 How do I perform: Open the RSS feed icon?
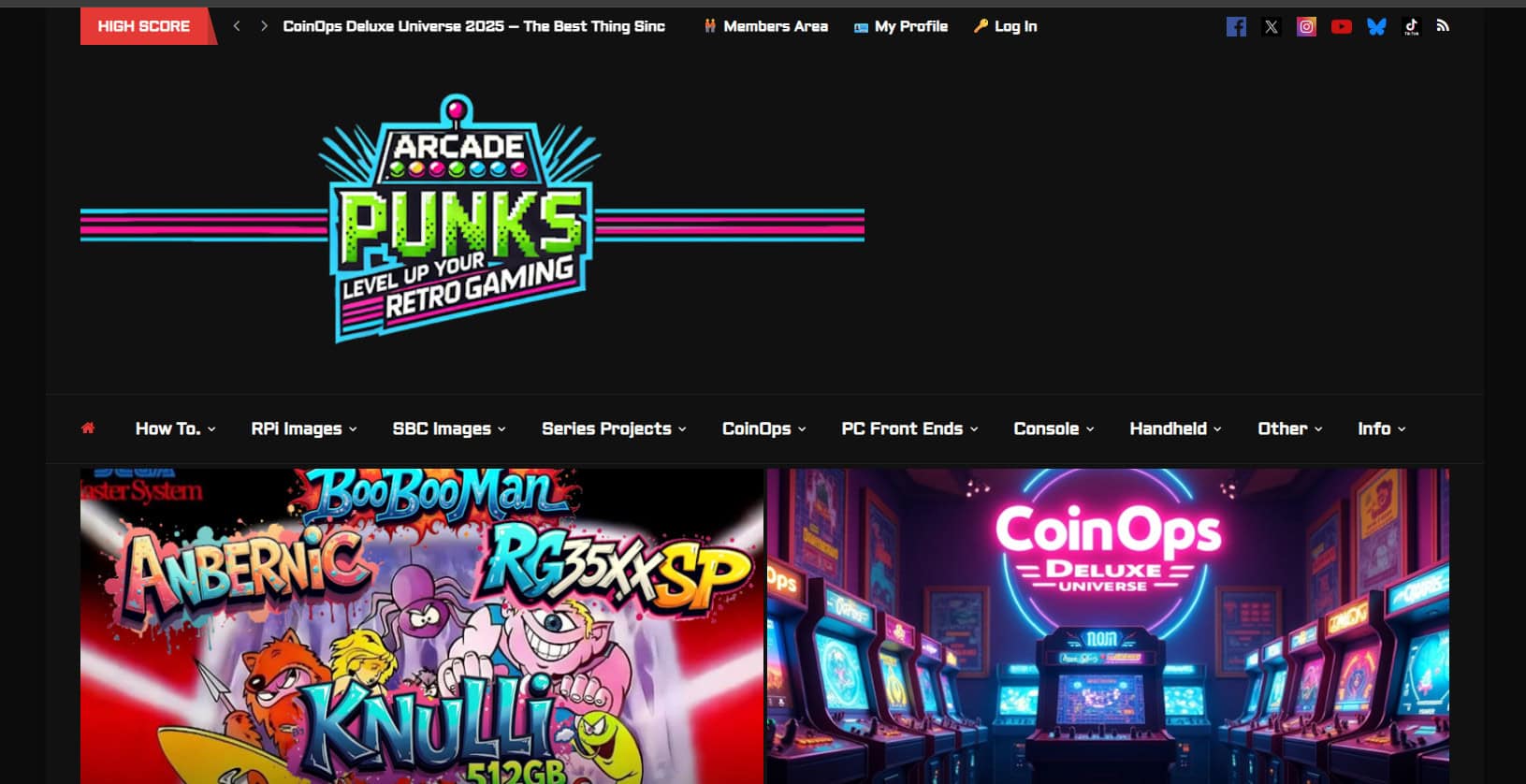click(1443, 26)
